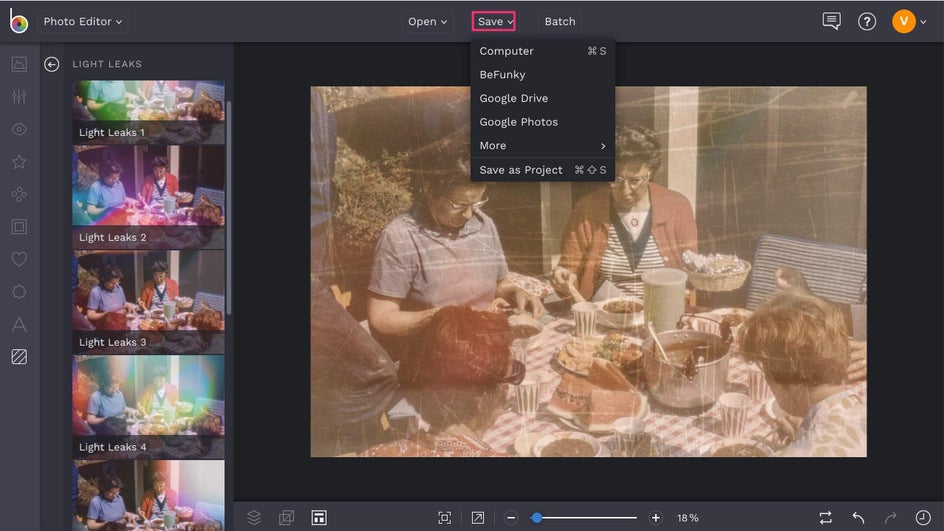Open the Artsy flower icon

pos(19,194)
